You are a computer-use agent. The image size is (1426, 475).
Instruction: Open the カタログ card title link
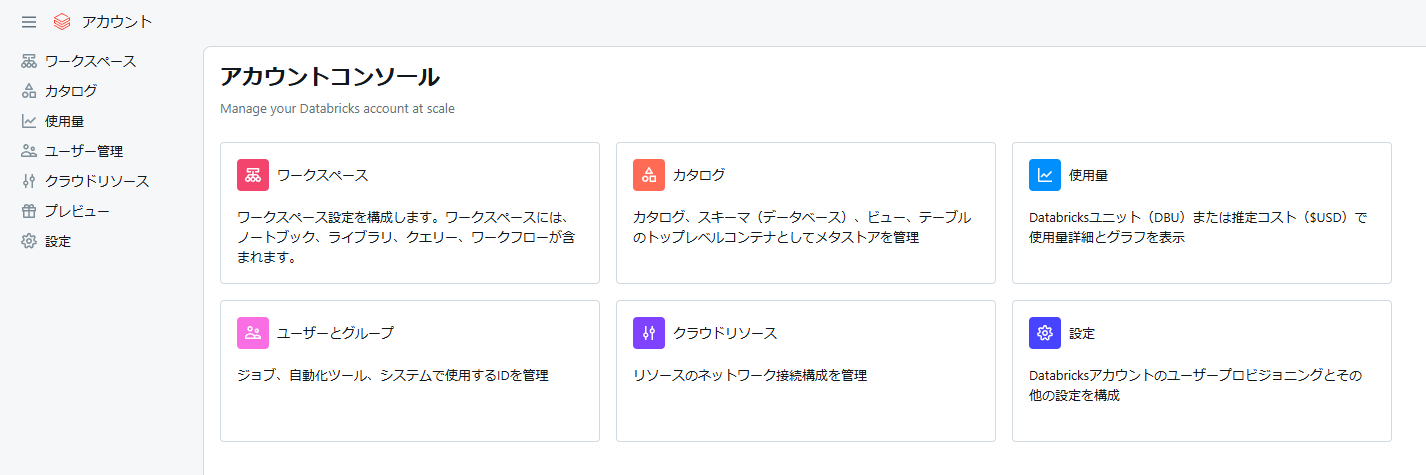[699, 175]
